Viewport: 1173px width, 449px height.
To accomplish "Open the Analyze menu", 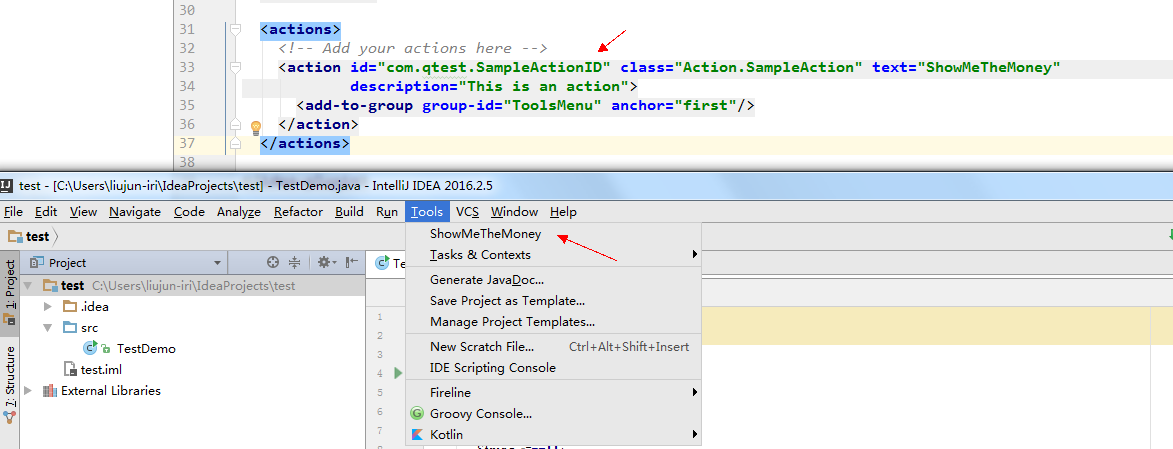I will tap(239, 212).
